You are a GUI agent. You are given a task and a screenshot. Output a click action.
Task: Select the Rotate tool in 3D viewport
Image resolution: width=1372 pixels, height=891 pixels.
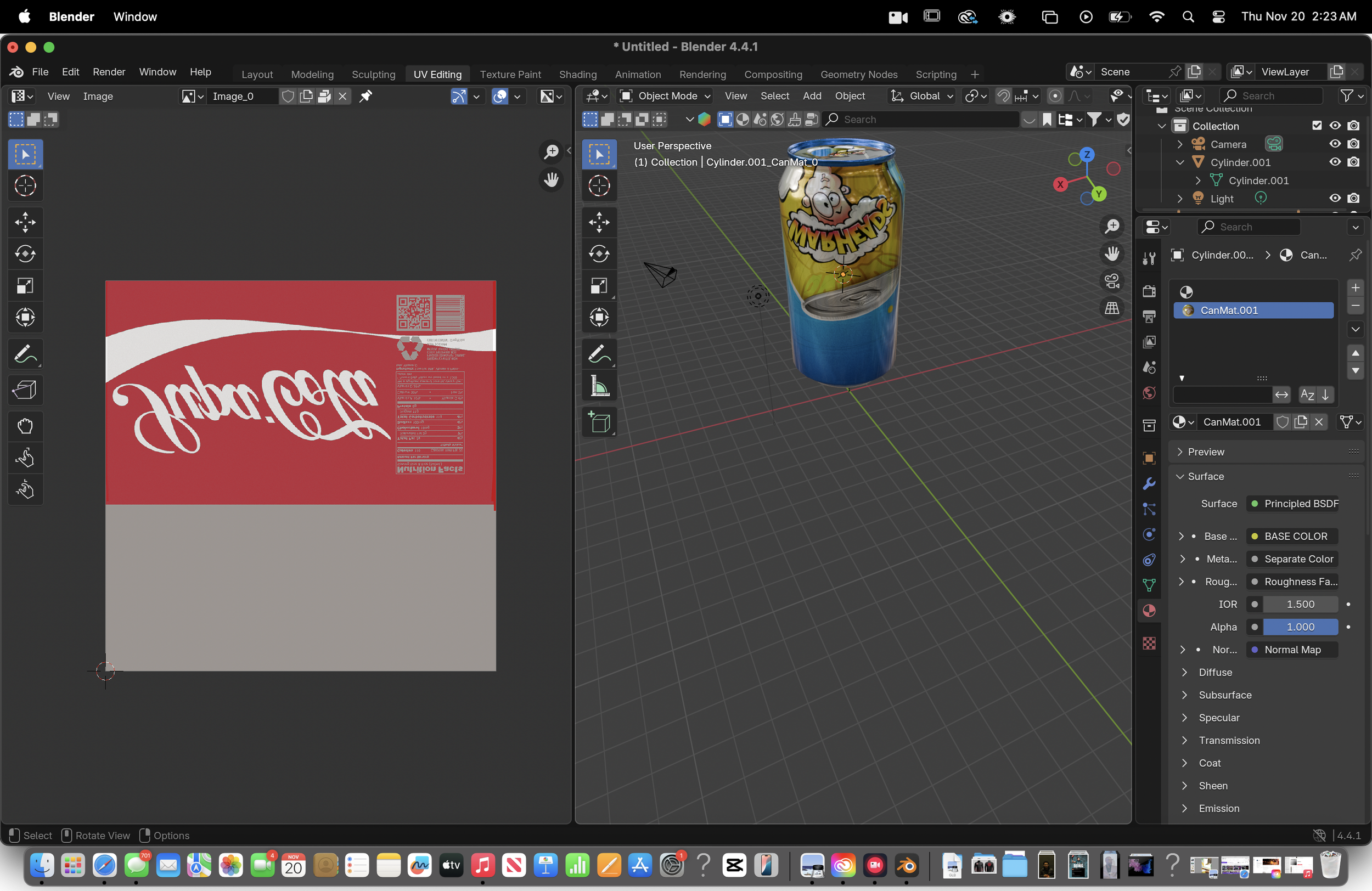599,253
